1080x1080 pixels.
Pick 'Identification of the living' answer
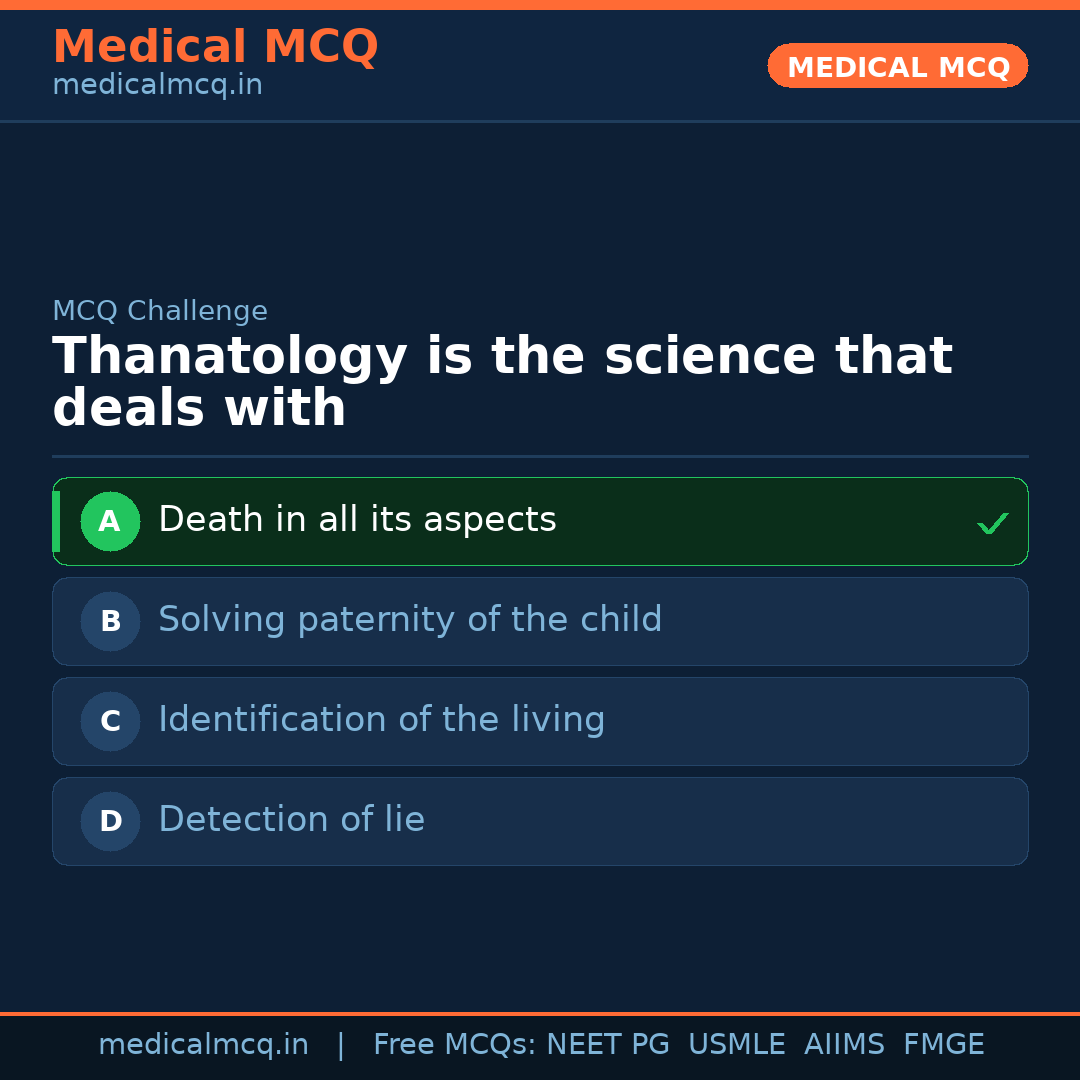(381, 720)
